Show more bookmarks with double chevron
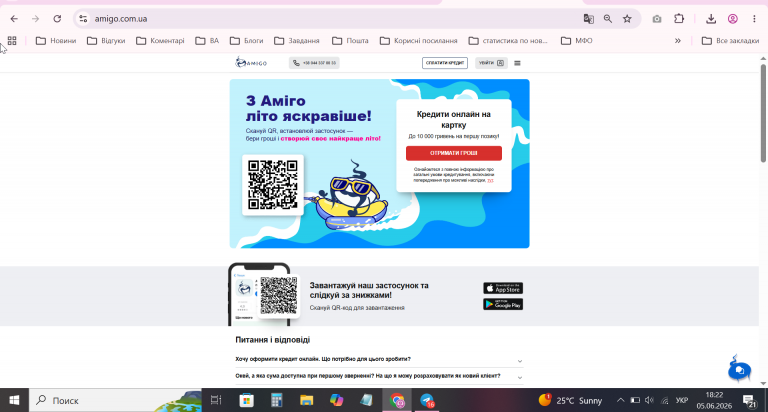 [x=677, y=41]
